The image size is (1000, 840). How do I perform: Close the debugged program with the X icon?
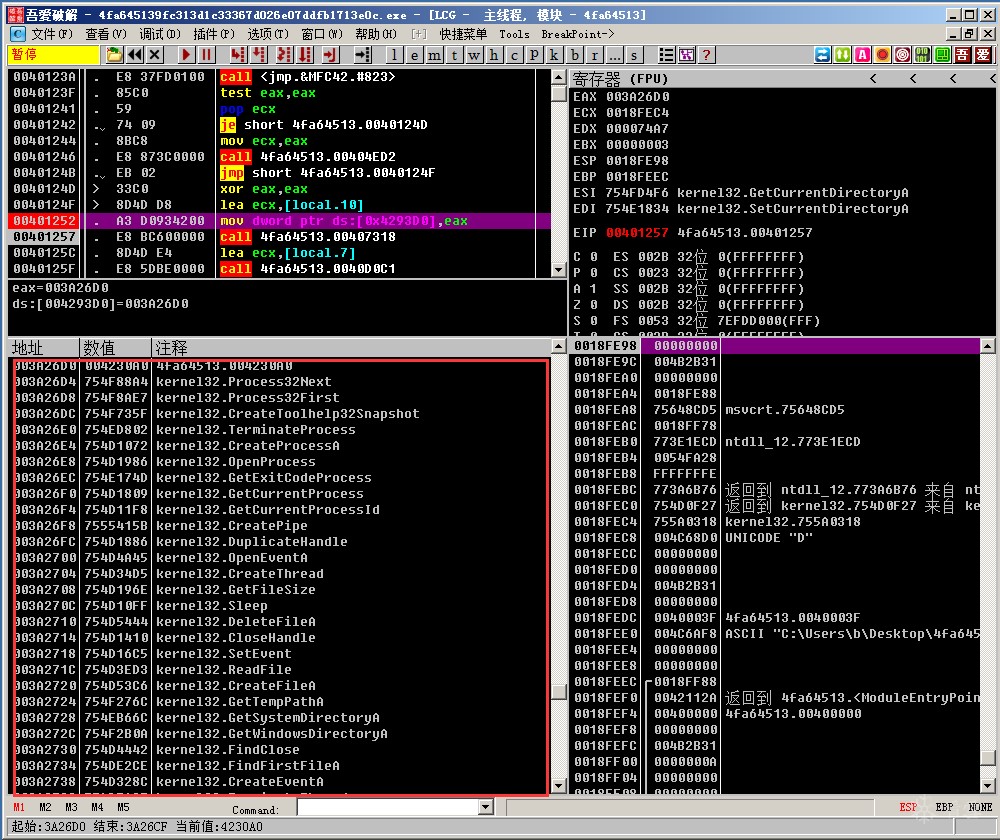click(x=154, y=55)
